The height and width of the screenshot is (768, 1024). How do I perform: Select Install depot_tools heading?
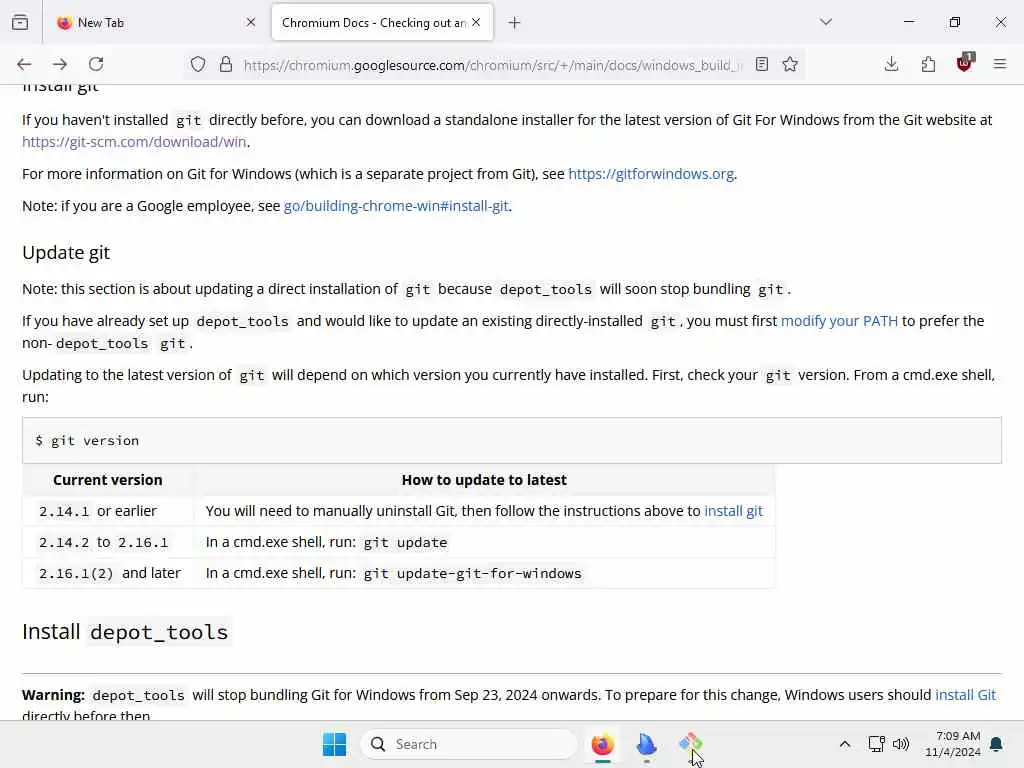point(125,632)
